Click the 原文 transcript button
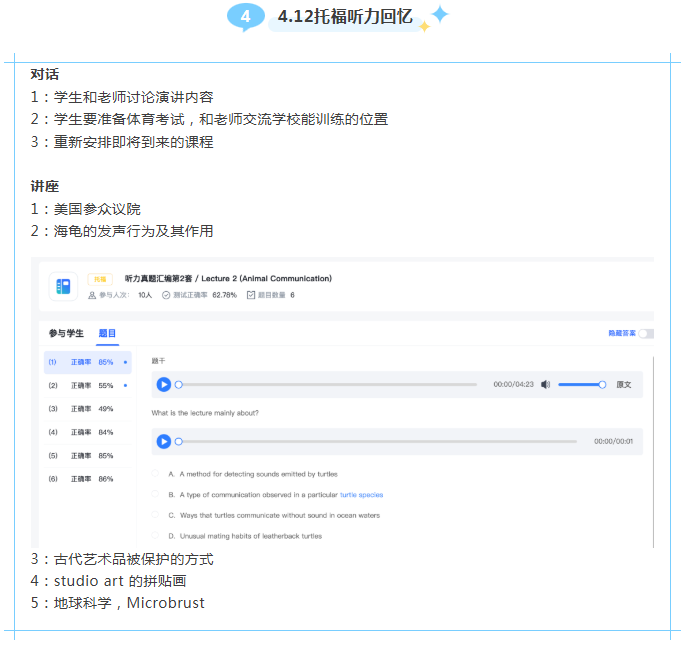The height and width of the screenshot is (645, 685). coord(623,384)
